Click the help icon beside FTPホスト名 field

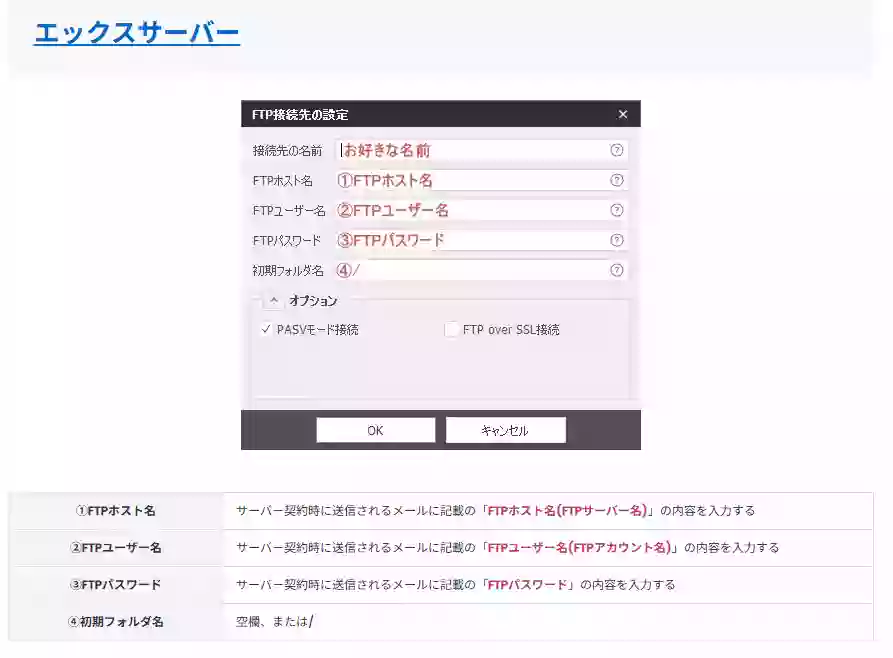point(616,181)
